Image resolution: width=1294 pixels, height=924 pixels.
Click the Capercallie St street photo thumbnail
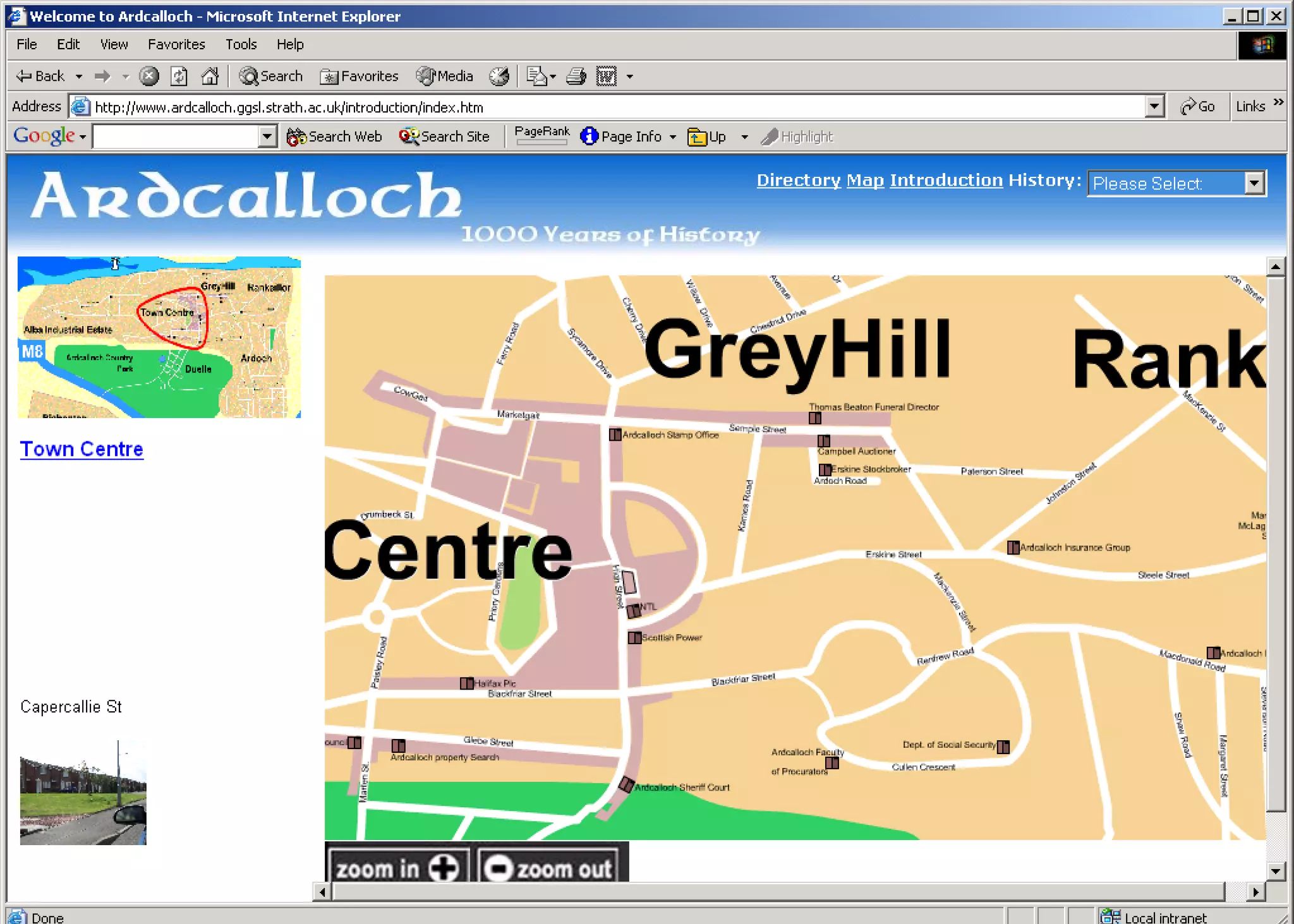tap(83, 793)
